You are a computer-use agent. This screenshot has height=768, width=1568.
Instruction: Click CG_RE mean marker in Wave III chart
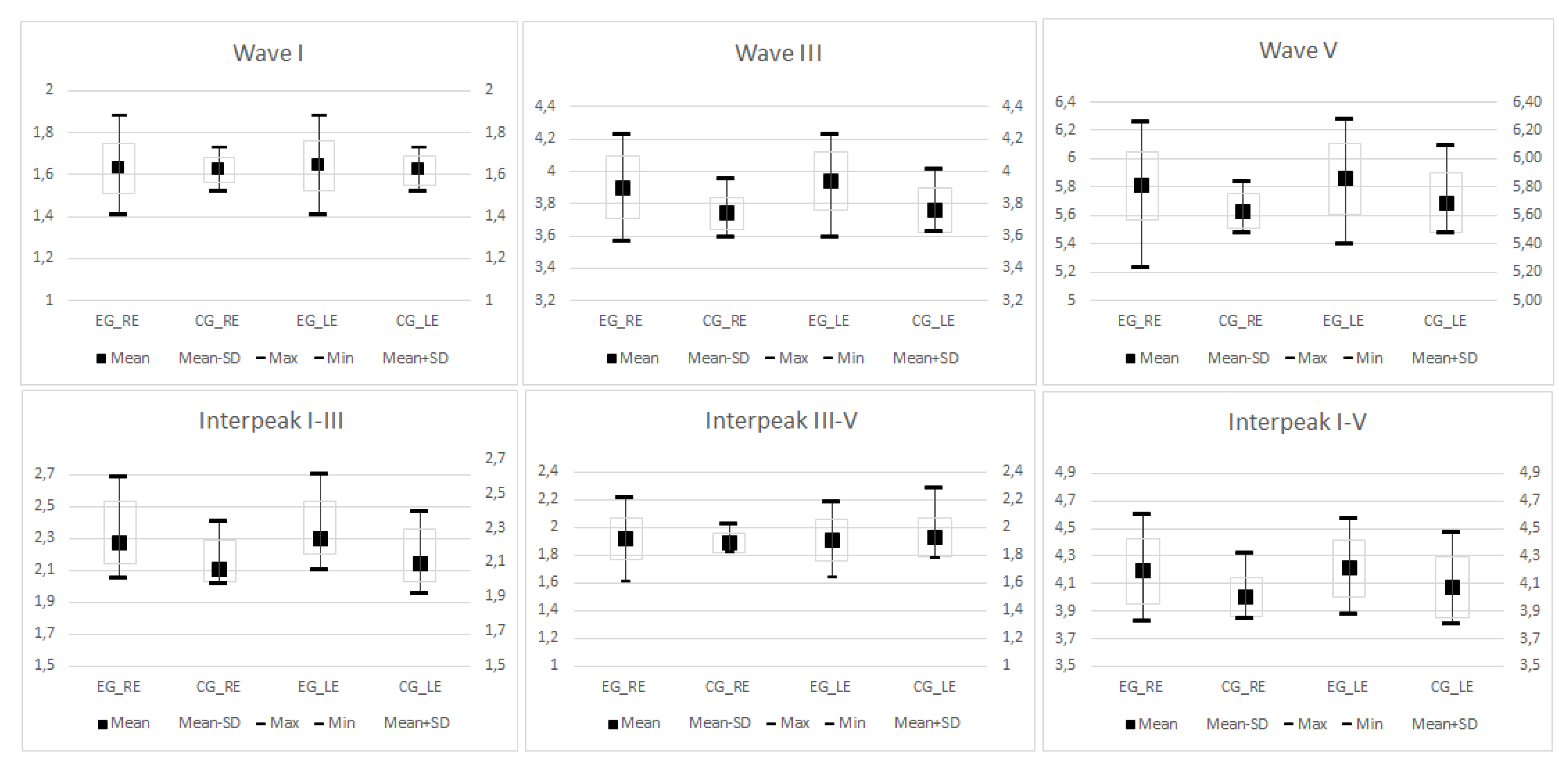pos(727,213)
